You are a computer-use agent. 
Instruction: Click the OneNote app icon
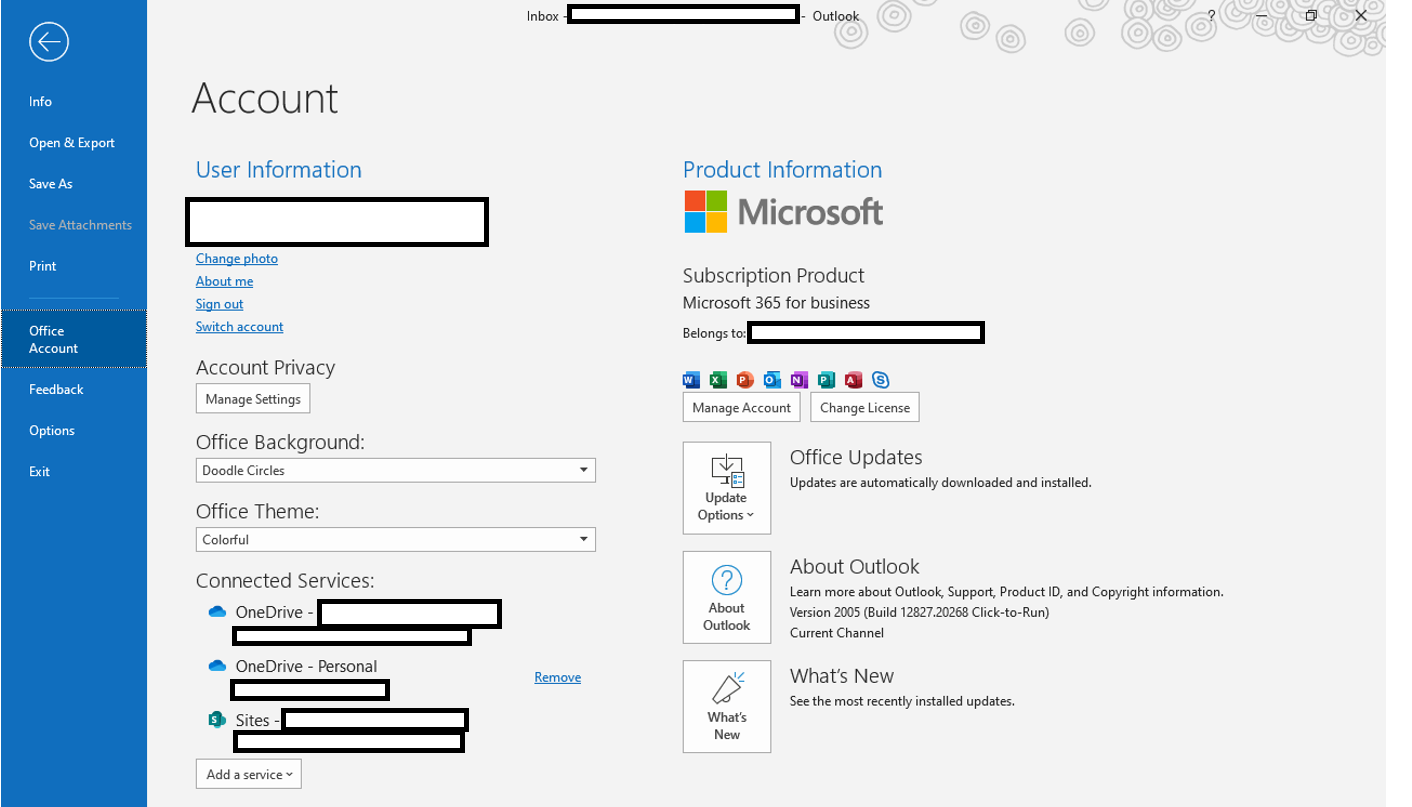pyautogui.click(x=799, y=379)
